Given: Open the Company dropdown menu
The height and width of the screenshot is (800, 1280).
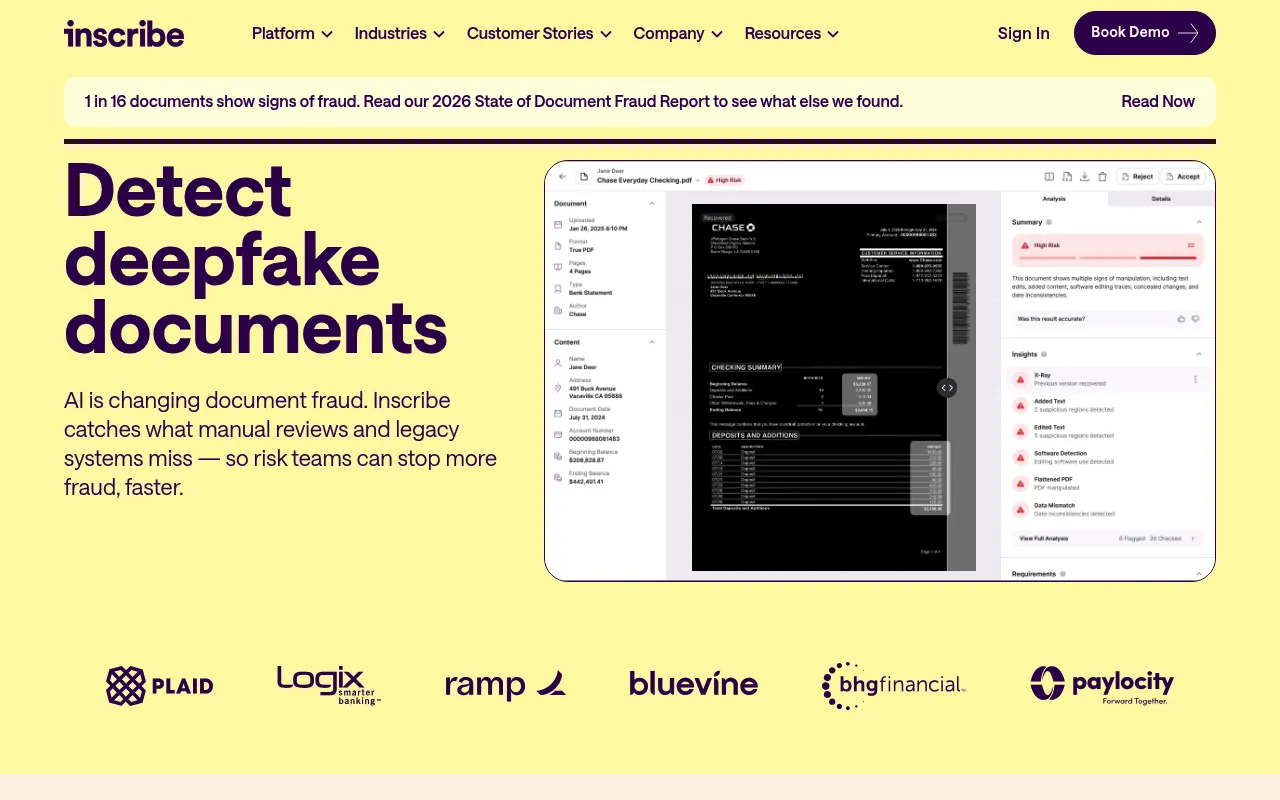Looking at the screenshot, I should click(x=678, y=33).
